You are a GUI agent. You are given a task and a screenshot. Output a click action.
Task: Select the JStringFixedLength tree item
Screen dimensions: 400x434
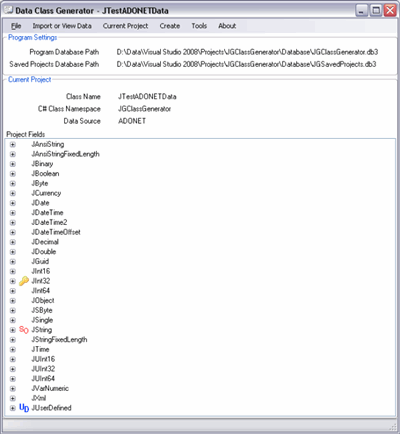tap(59, 340)
